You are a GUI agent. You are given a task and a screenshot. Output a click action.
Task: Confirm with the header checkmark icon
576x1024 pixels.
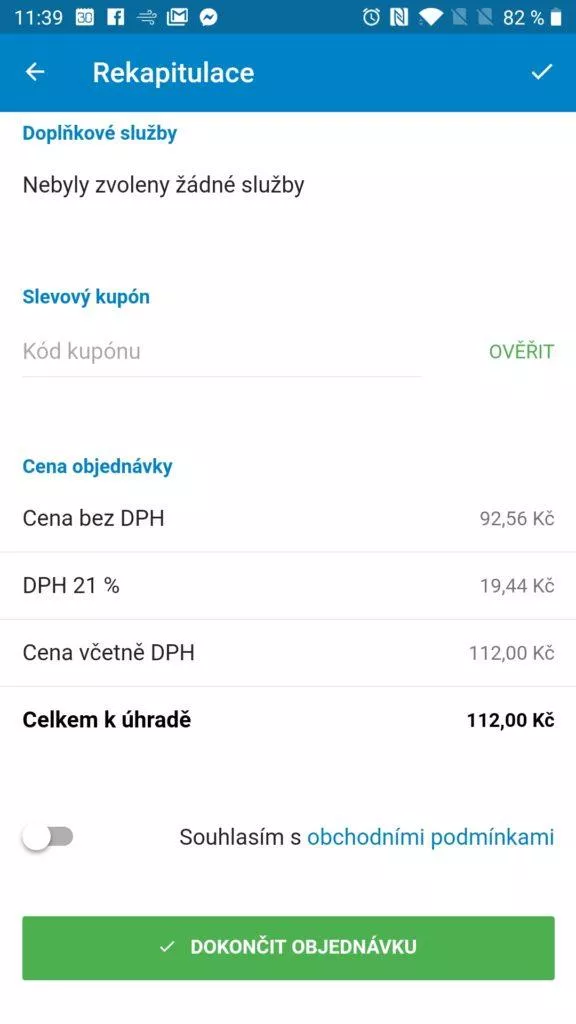coord(541,72)
